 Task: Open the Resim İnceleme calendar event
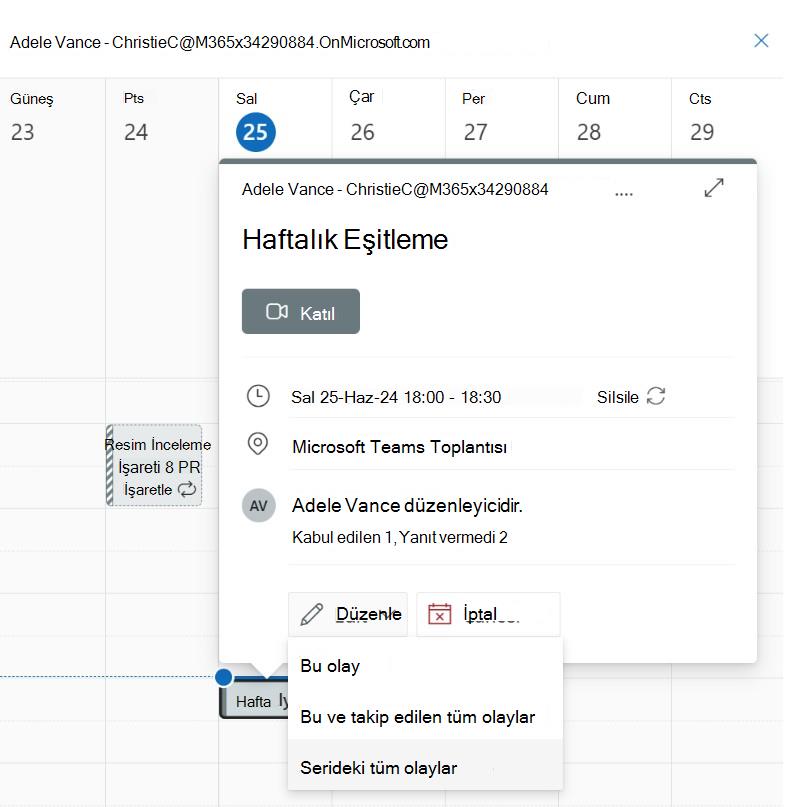coord(154,465)
